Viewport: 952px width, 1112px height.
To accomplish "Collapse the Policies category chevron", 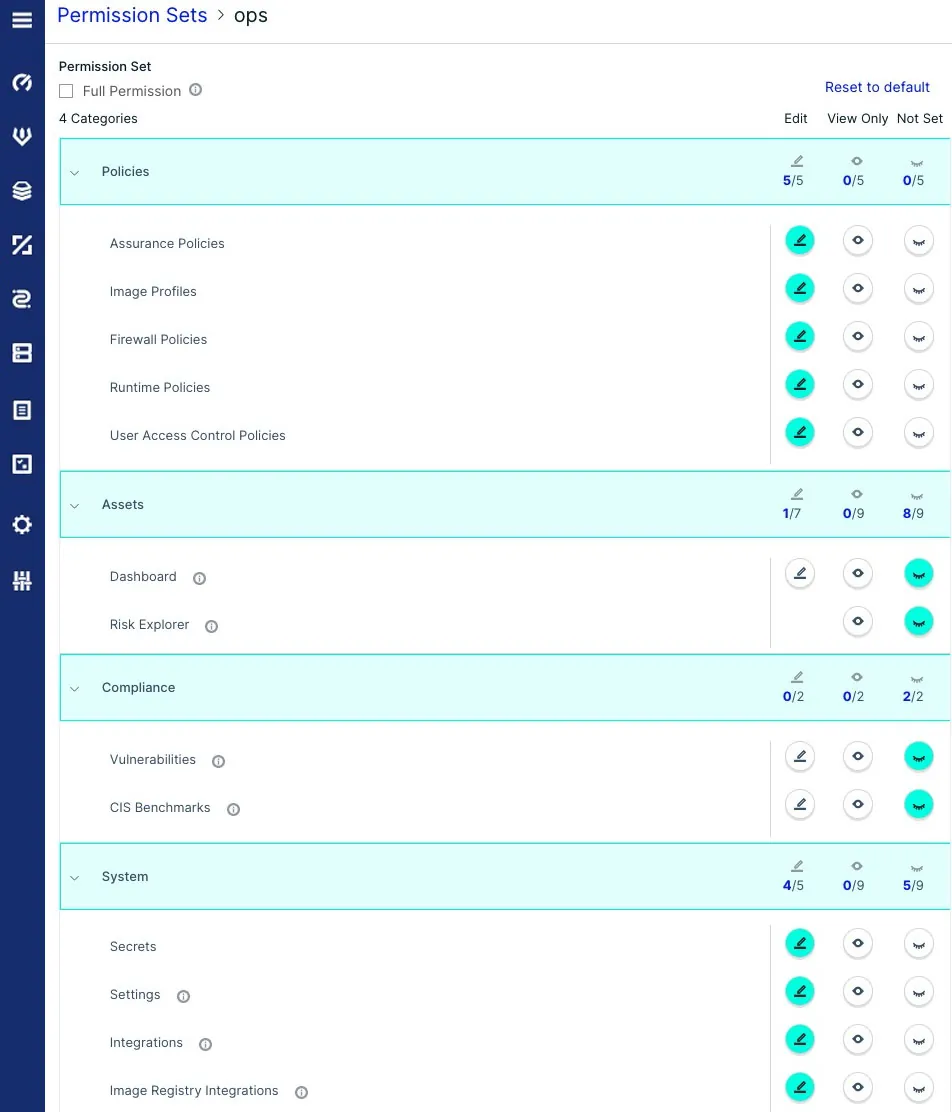I will (x=74, y=172).
